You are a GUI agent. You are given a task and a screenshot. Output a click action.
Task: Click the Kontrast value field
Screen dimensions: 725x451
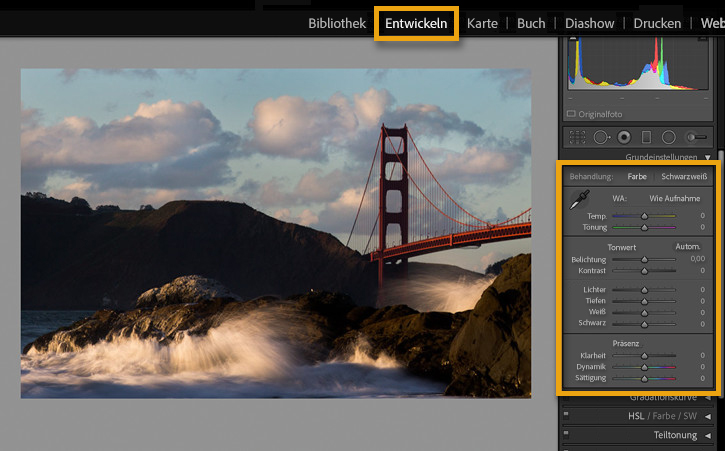[702, 270]
